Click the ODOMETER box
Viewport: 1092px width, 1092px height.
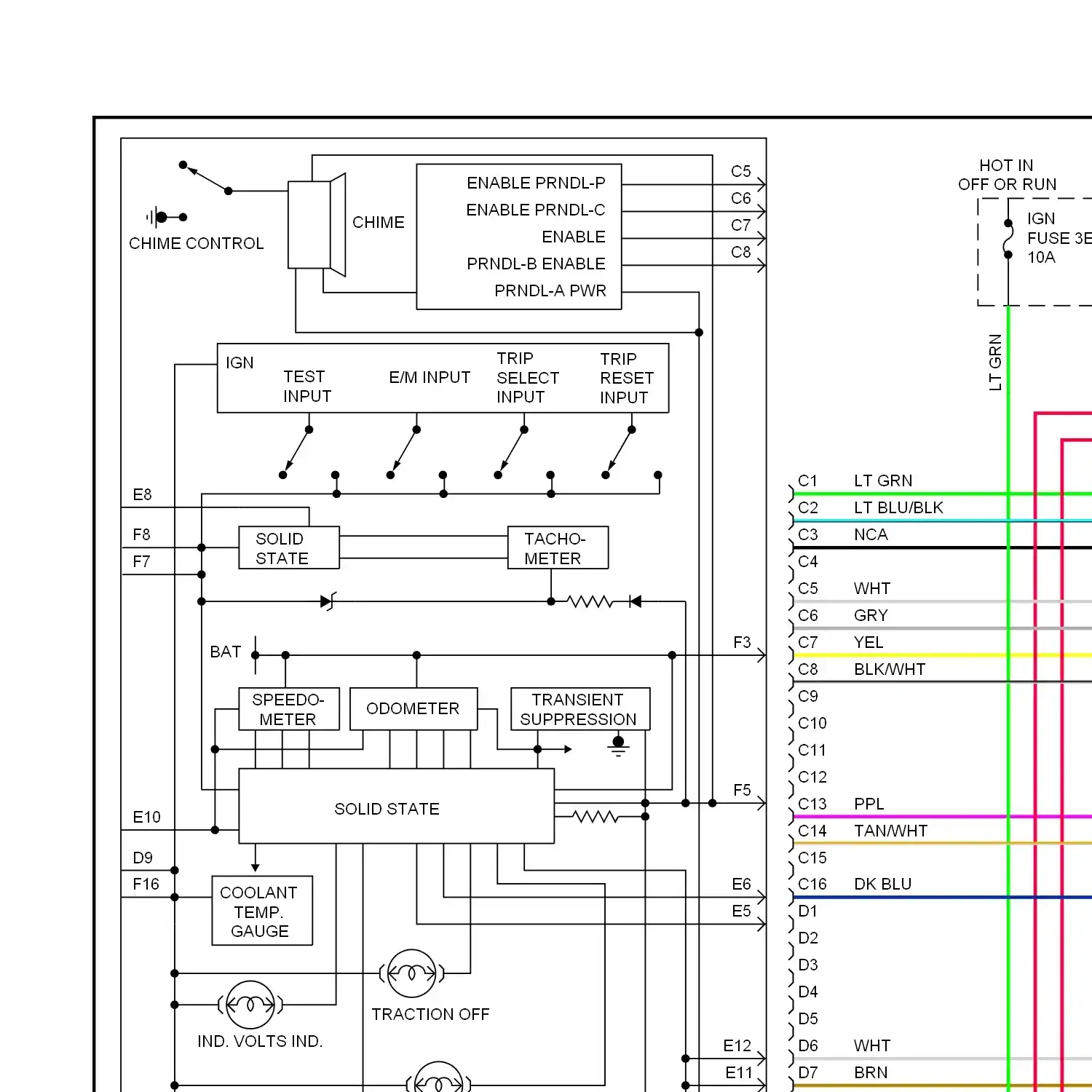414,709
